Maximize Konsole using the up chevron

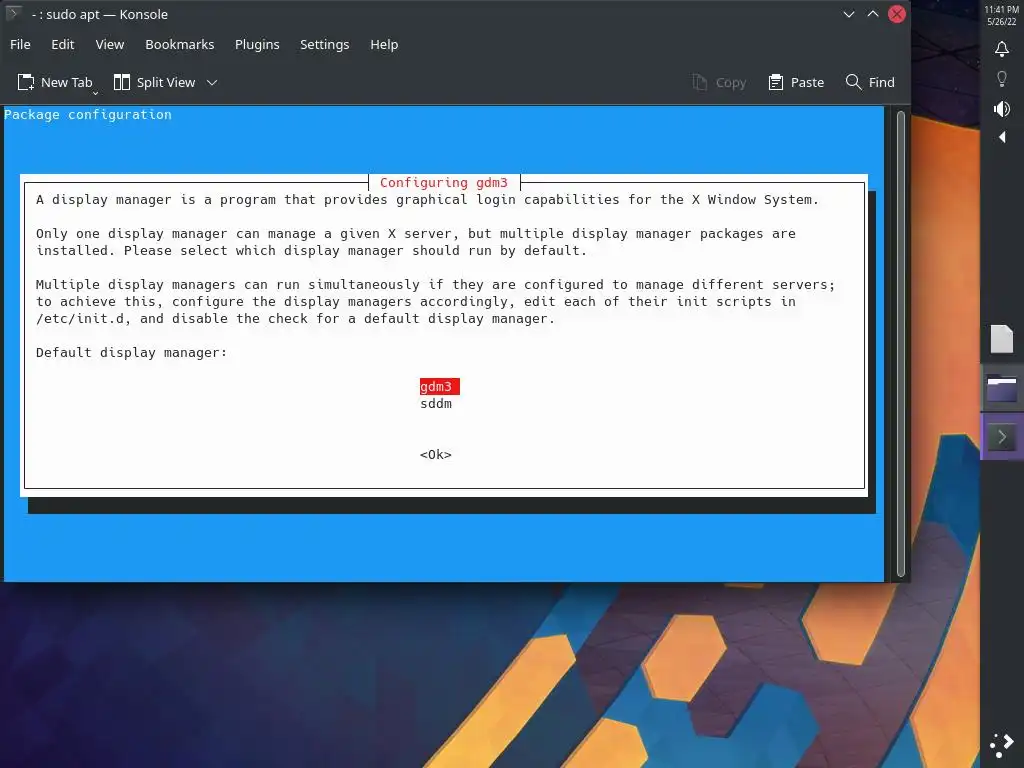[x=873, y=14]
